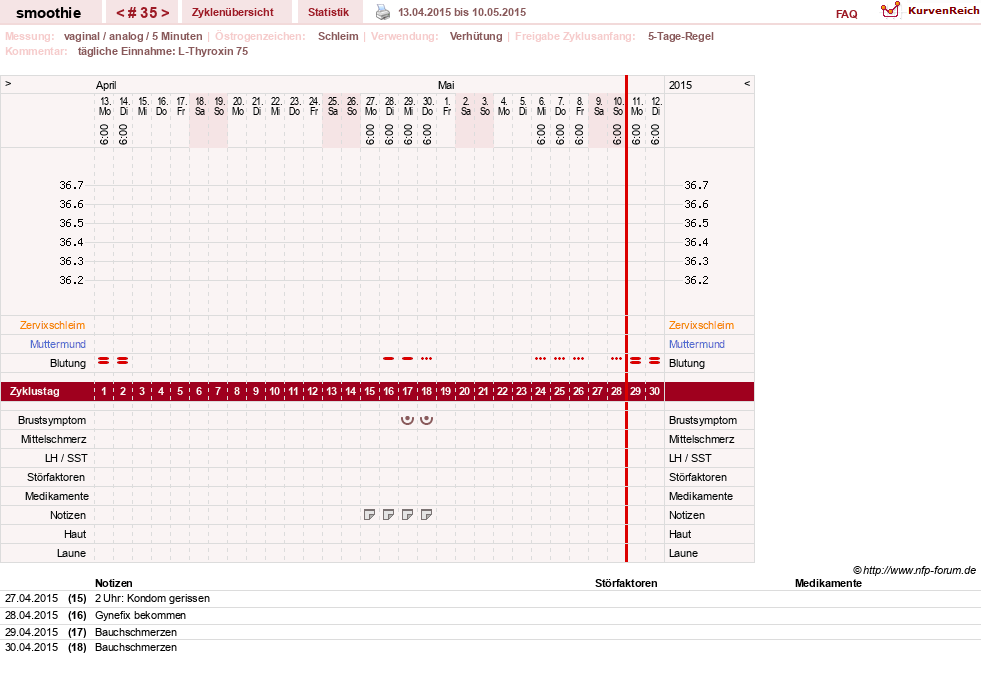
Task: Click the printer icon
Action: pos(383,12)
